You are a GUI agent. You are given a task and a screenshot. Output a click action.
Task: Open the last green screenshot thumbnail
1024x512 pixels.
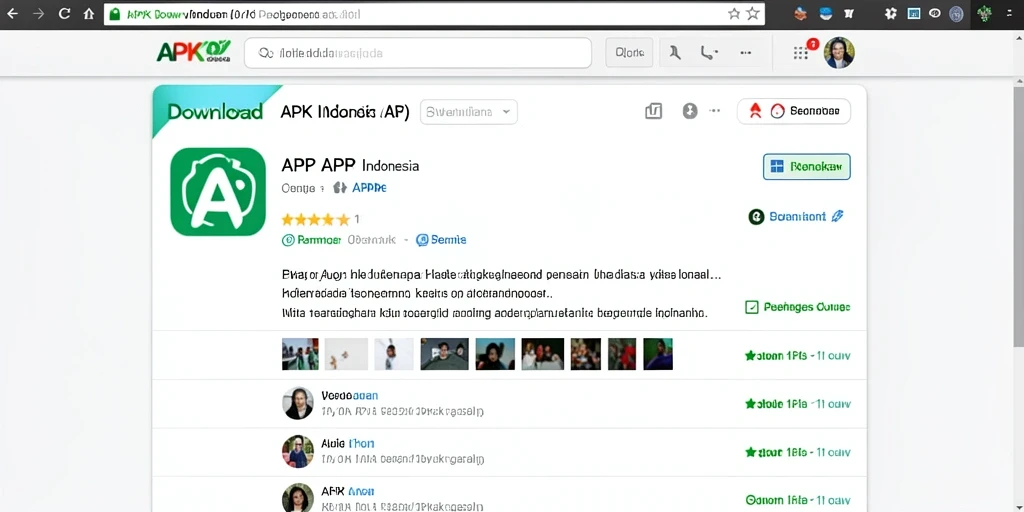[658, 354]
